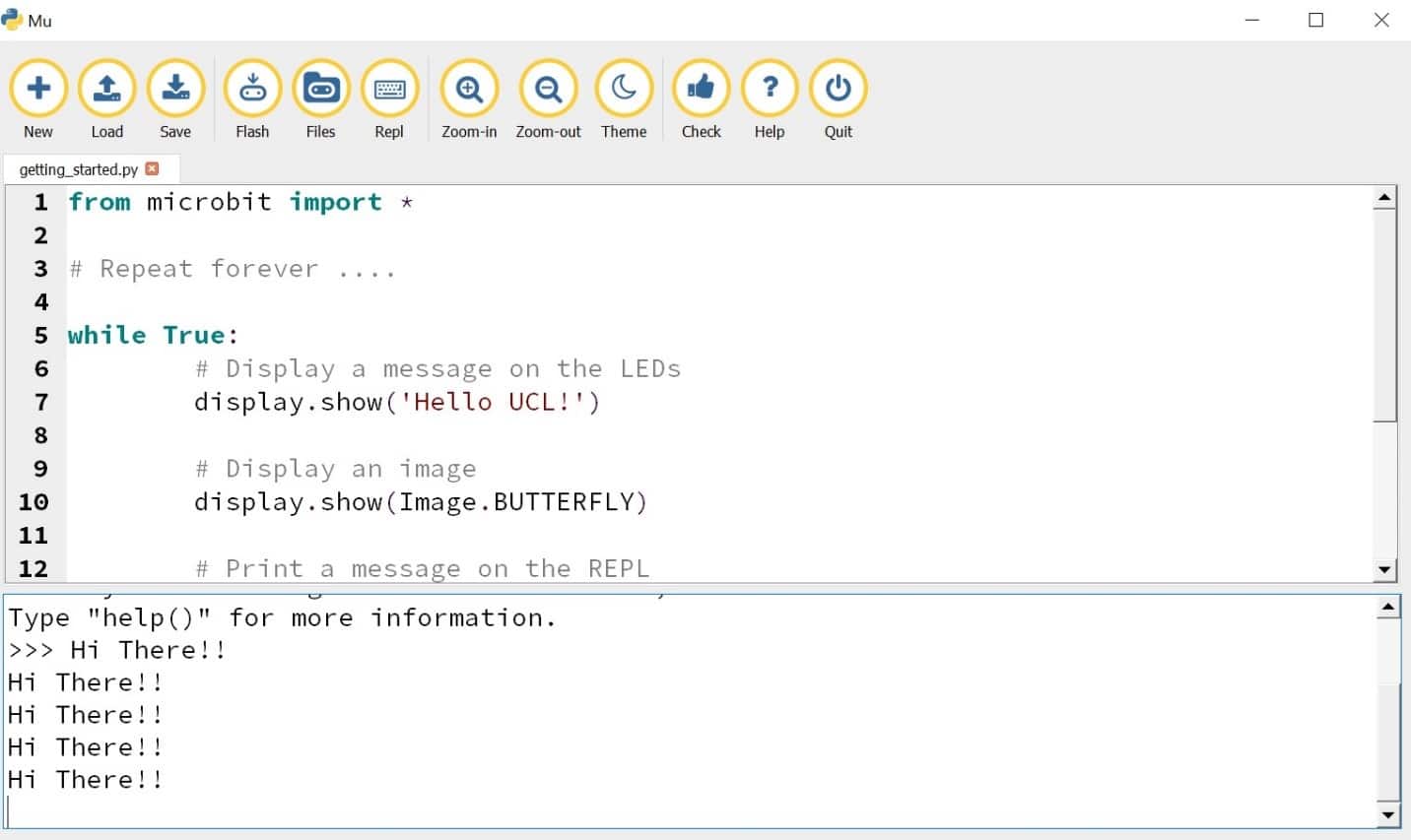
Task: Place cursor on the empty REPL input line
Action: (690, 811)
